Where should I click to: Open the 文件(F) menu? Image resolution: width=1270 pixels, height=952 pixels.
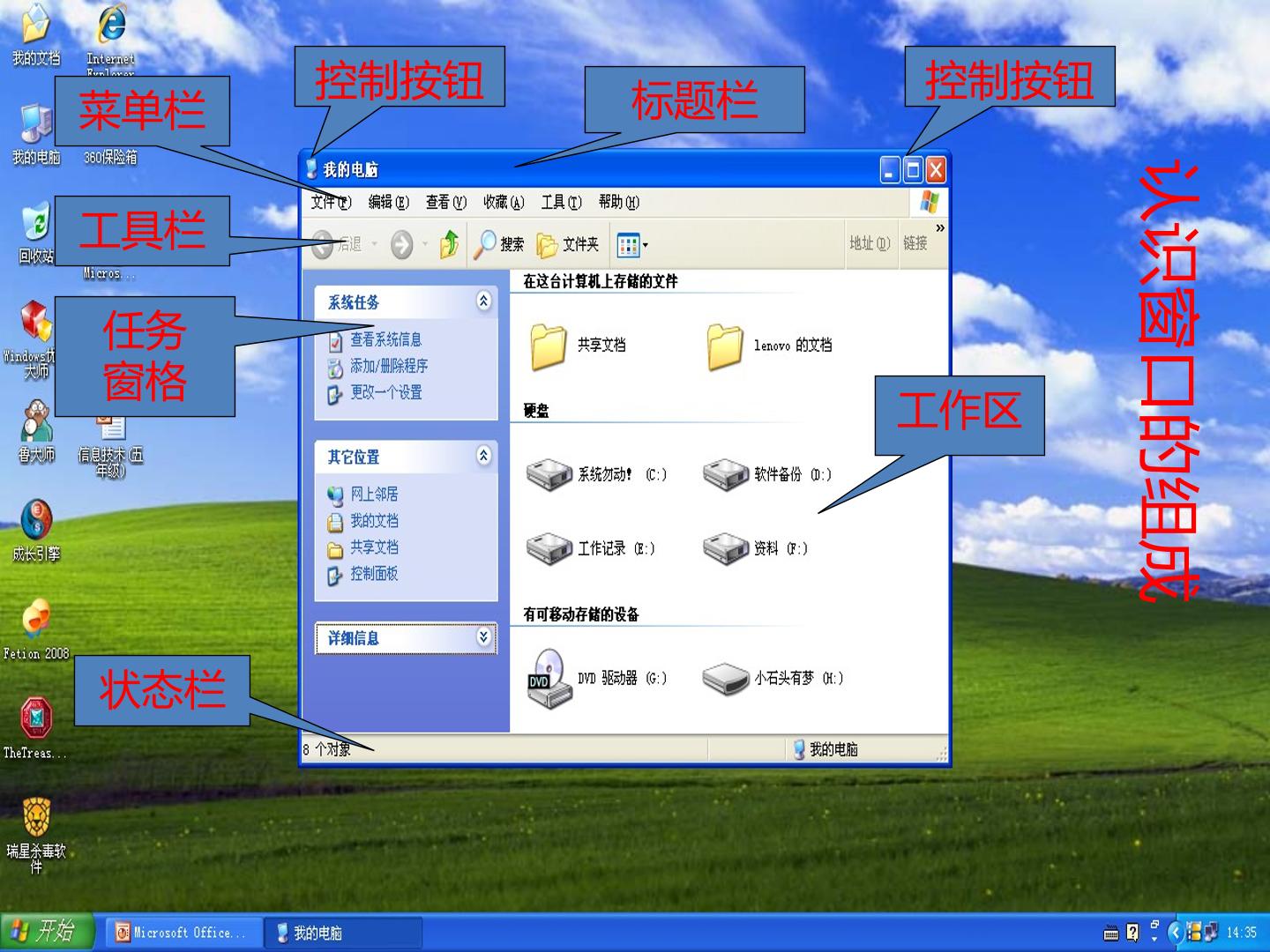(x=332, y=202)
